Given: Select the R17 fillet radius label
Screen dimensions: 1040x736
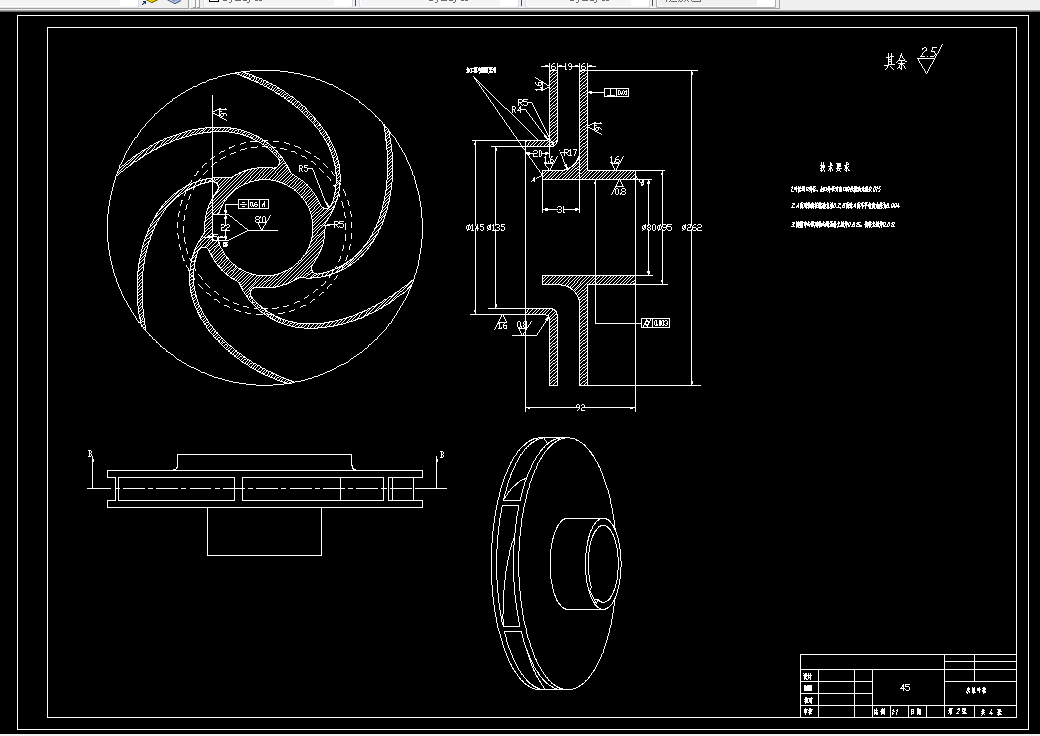Looking at the screenshot, I should click(570, 153).
